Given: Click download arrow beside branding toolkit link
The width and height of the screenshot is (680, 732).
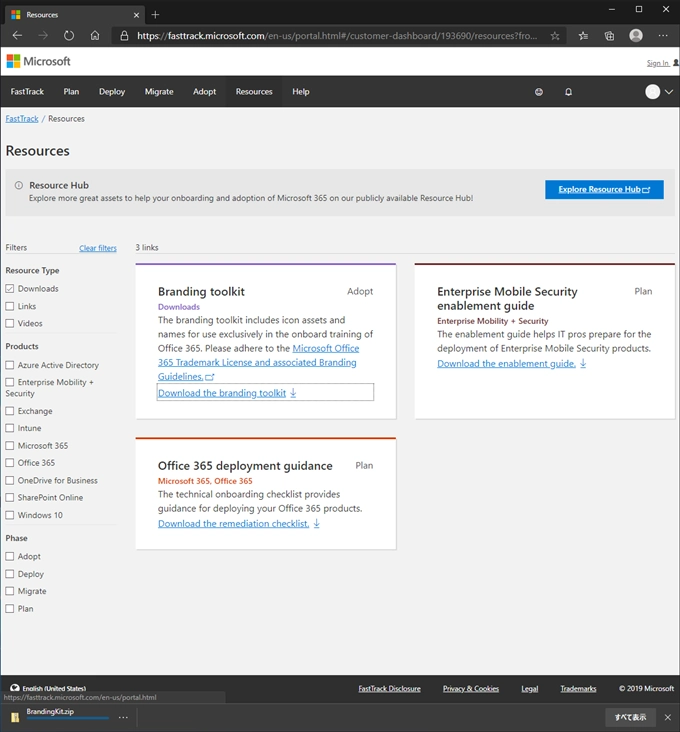Looking at the screenshot, I should (x=293, y=393).
